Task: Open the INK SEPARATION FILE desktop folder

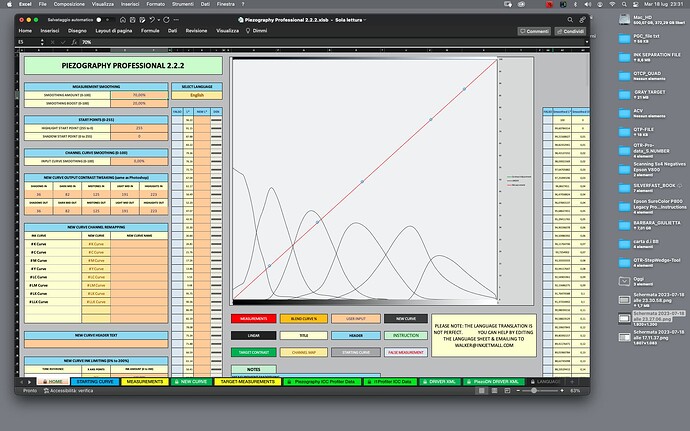Action: pyautogui.click(x=624, y=57)
